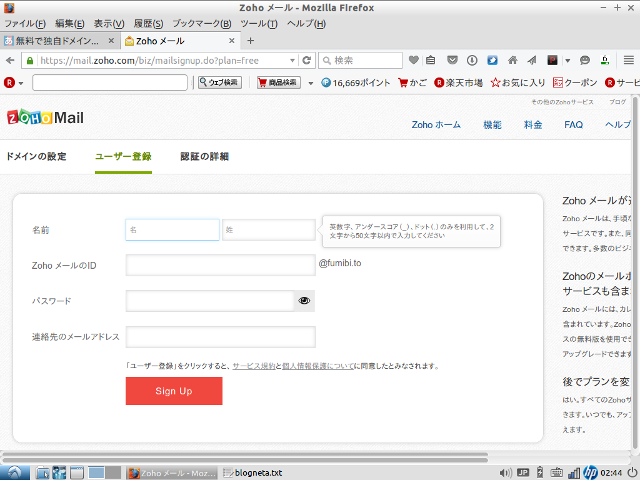Viewport: 640px width, 480px height.
Task: Open the FAQ navigation link
Action: pos(573,125)
